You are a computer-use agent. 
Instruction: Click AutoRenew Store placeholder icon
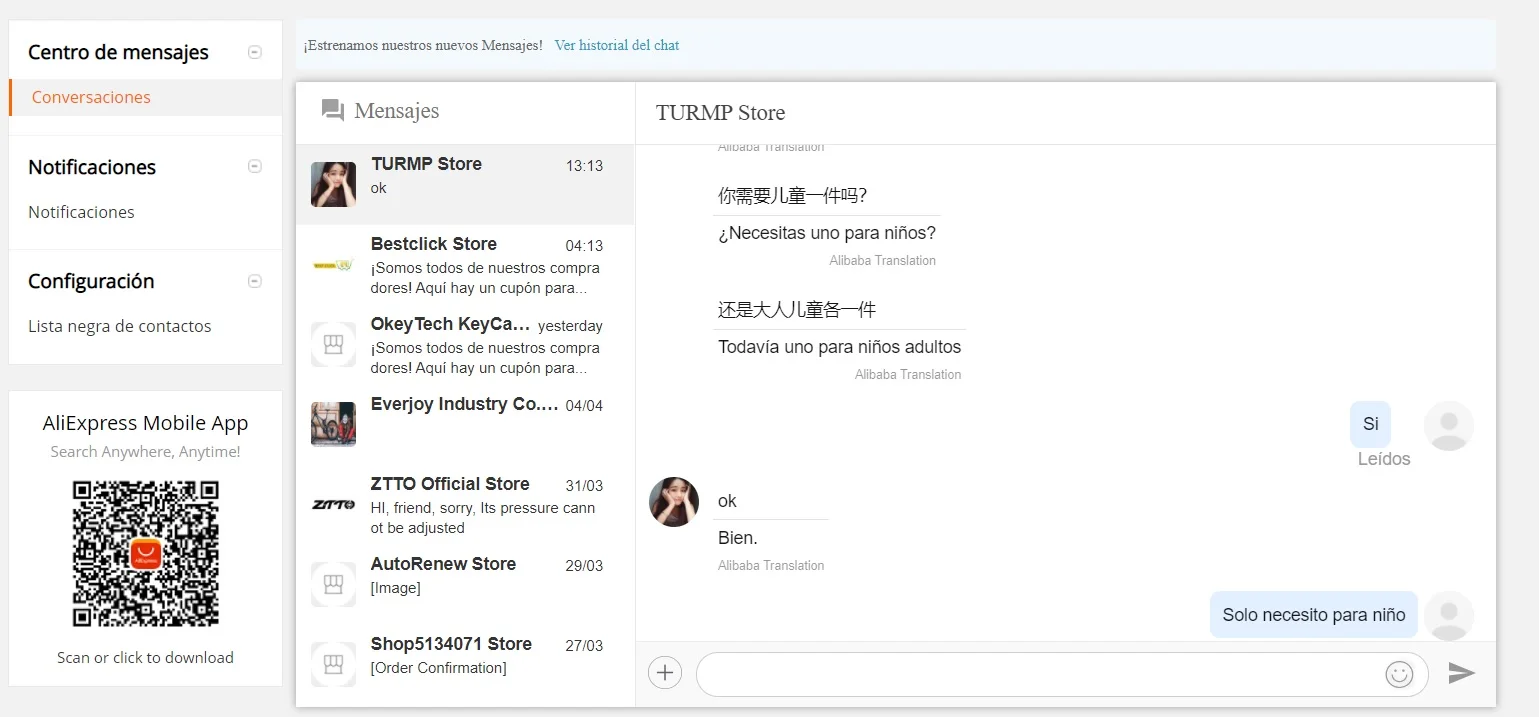click(333, 584)
